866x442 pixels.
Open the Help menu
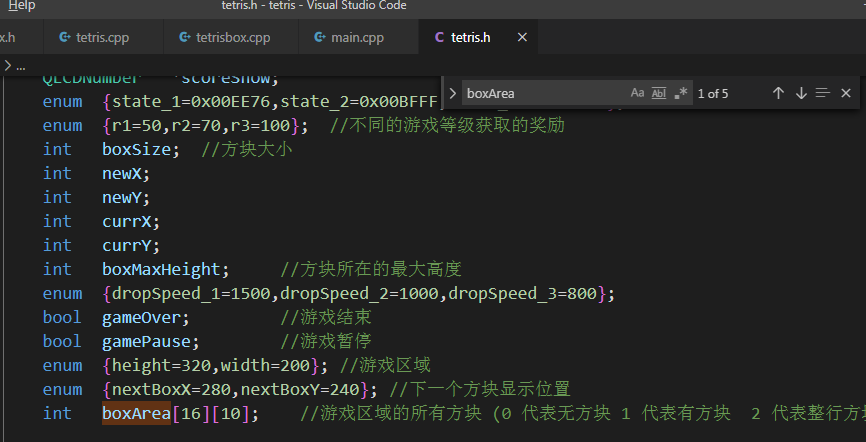tap(22, 6)
